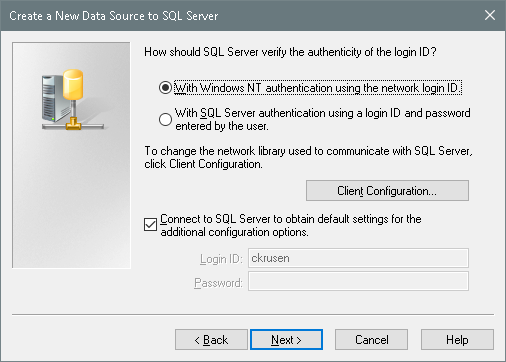506x362 pixels.
Task: Click the server database wizard image
Action: pyautogui.click(x=71, y=155)
